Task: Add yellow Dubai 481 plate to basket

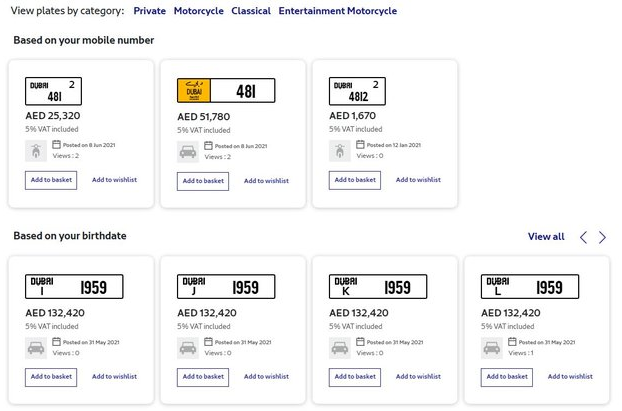Action: 203,181
